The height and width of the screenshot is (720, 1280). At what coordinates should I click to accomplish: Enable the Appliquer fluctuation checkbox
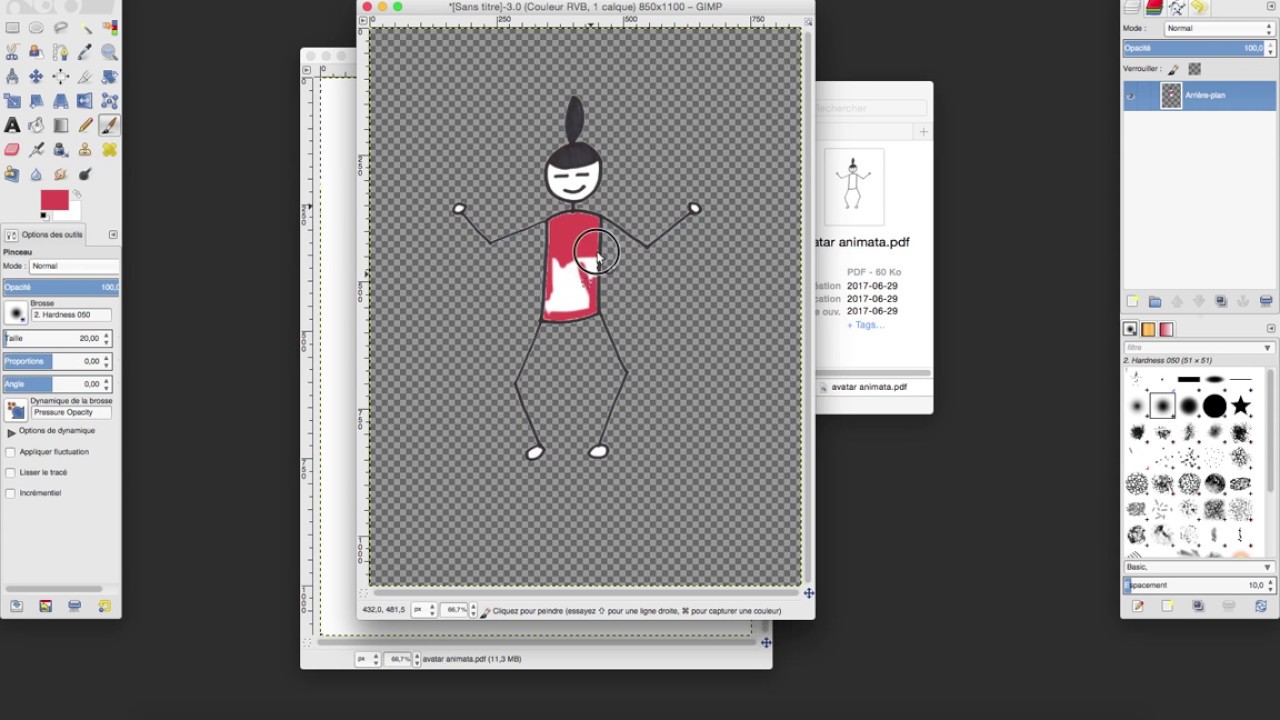tap(11, 452)
